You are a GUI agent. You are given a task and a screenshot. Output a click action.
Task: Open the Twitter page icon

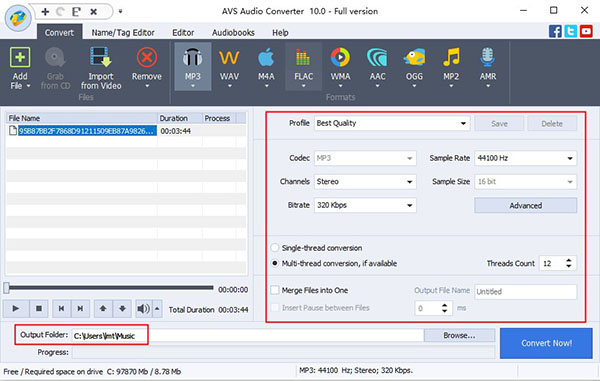[571, 31]
